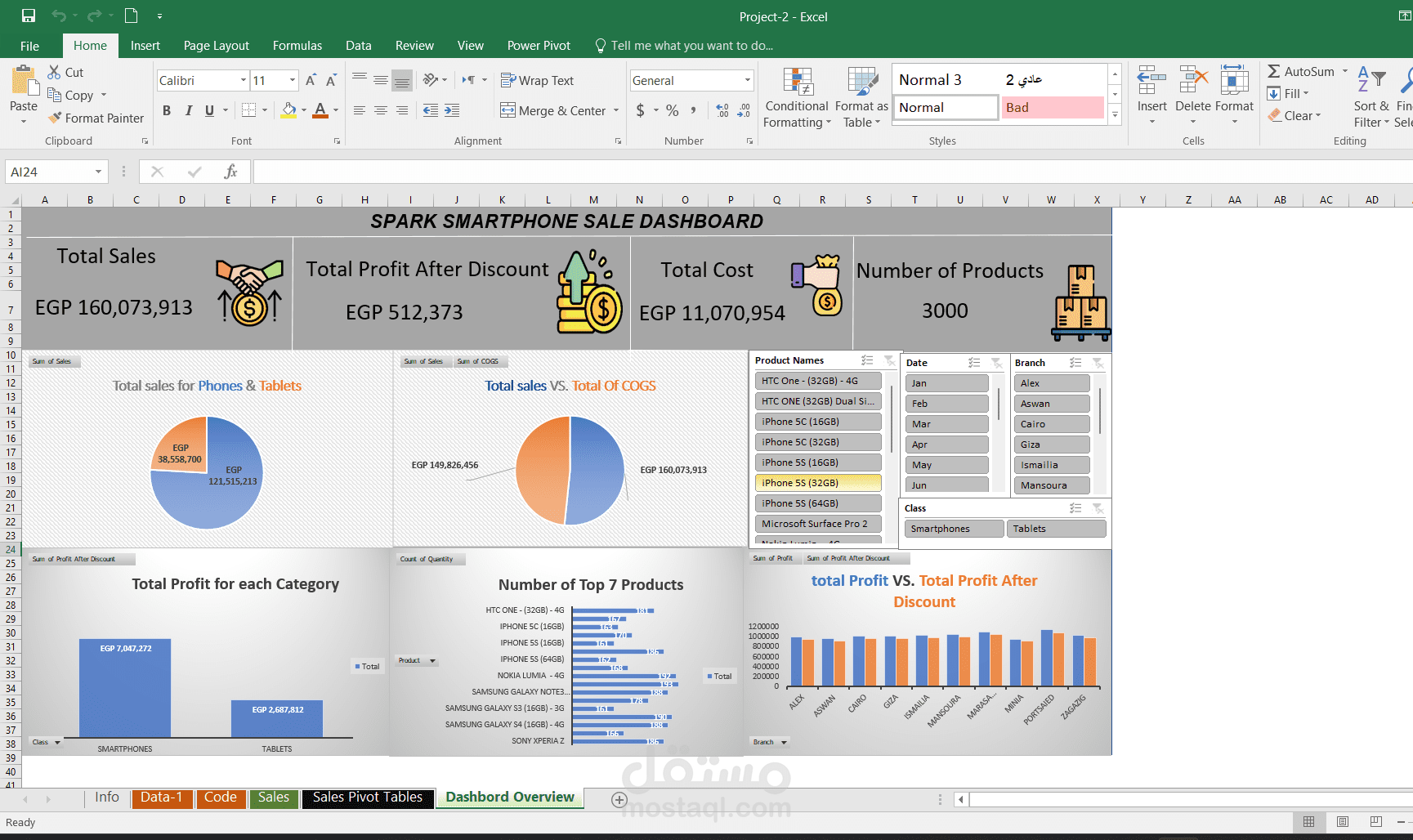
Task: Expand the Merge & Center options arrow
Action: [x=616, y=110]
